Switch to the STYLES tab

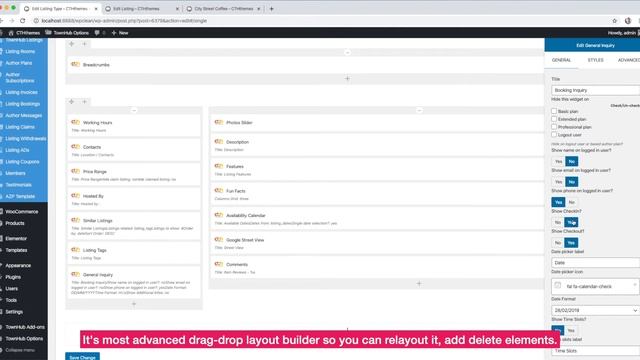pyautogui.click(x=595, y=60)
